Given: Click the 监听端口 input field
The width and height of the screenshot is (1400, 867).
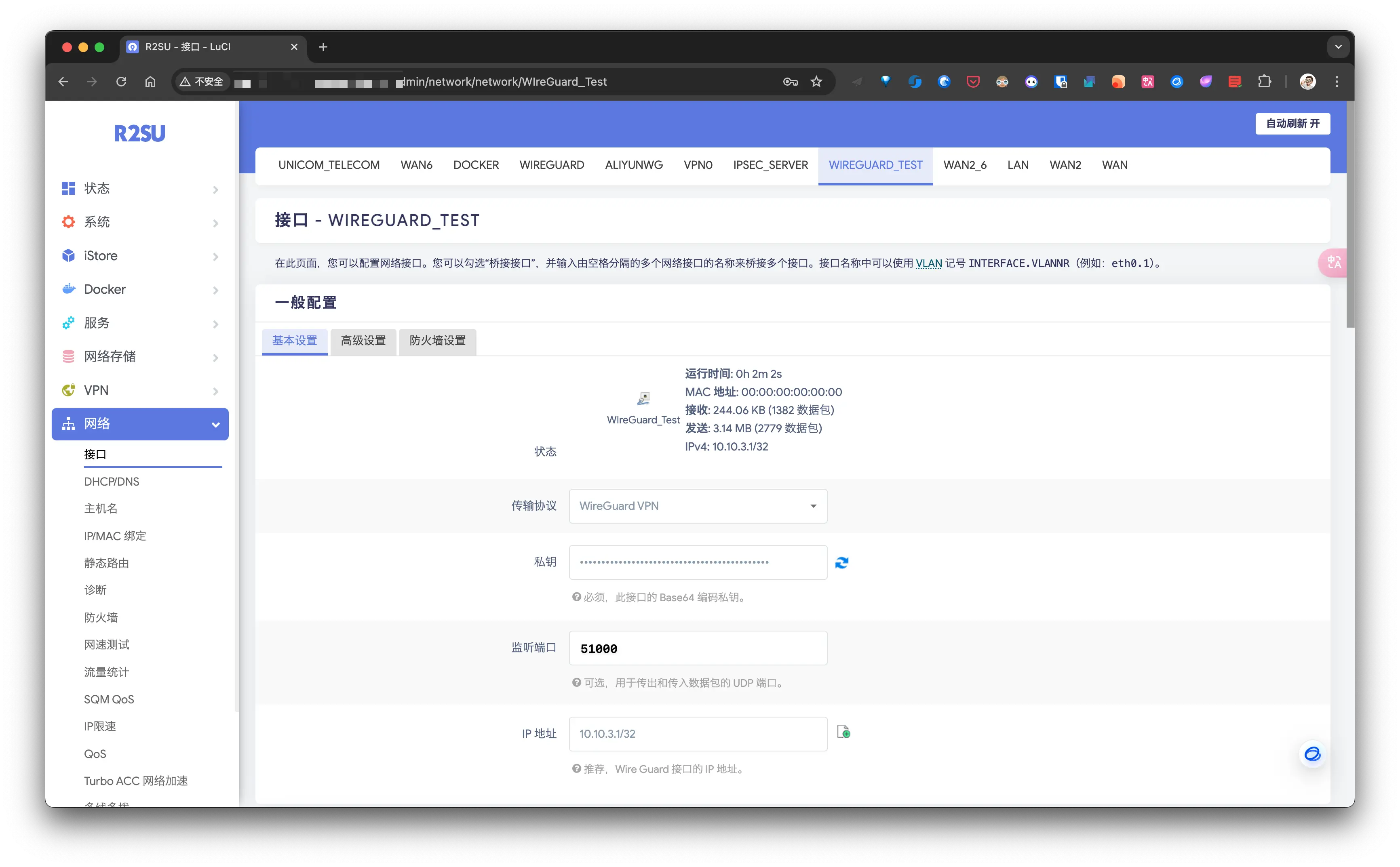Looking at the screenshot, I should 698,648.
